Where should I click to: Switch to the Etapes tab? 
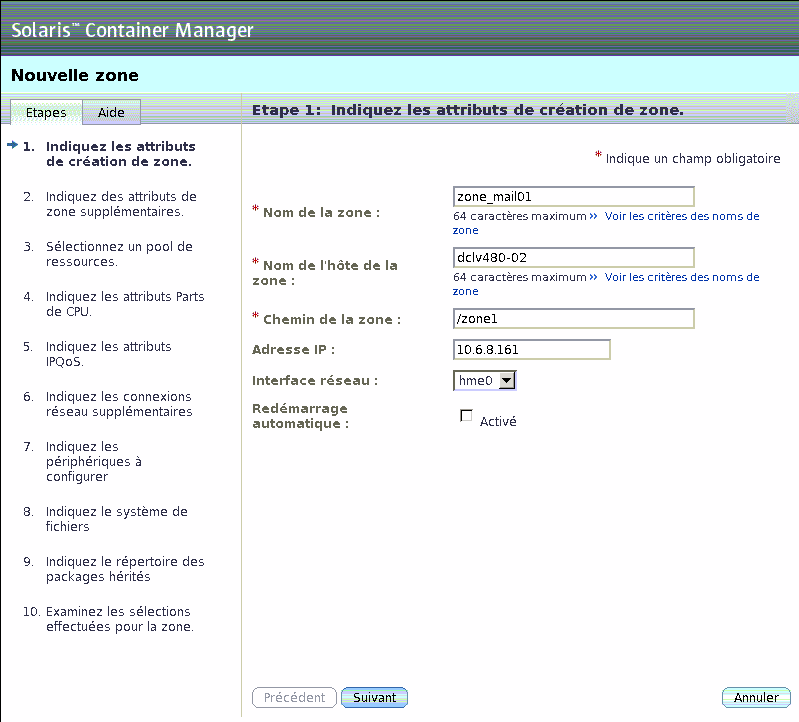coord(46,112)
